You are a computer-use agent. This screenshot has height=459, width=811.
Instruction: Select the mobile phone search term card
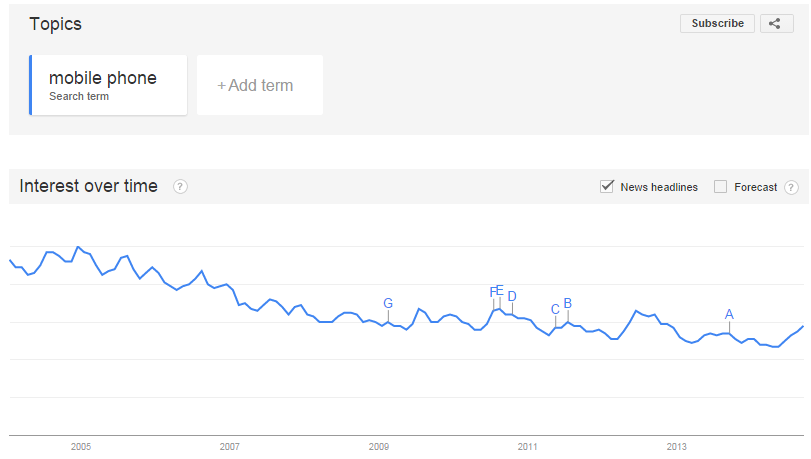(x=108, y=85)
